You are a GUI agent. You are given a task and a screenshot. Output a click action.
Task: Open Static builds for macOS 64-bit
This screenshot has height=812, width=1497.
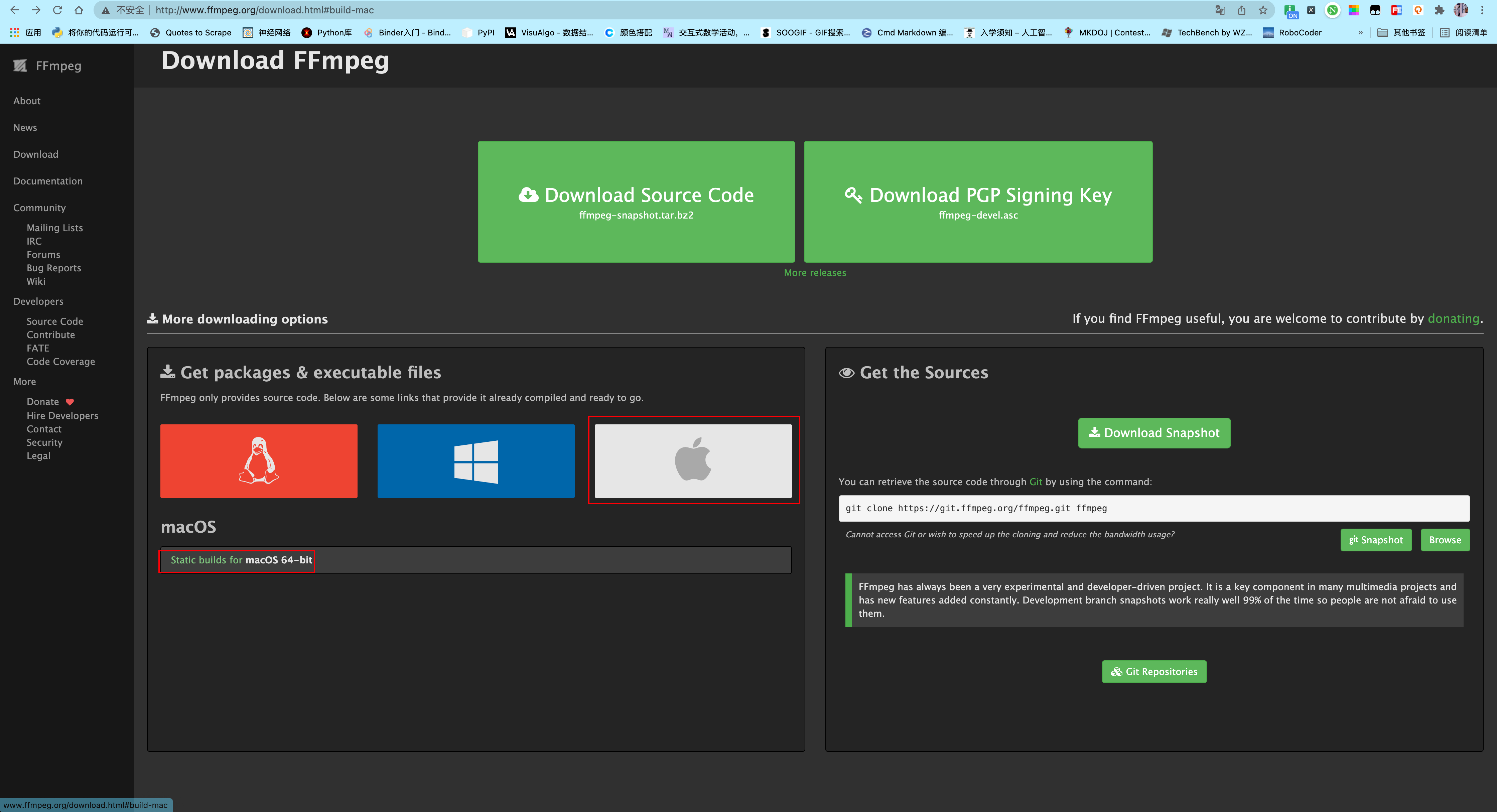point(241,560)
